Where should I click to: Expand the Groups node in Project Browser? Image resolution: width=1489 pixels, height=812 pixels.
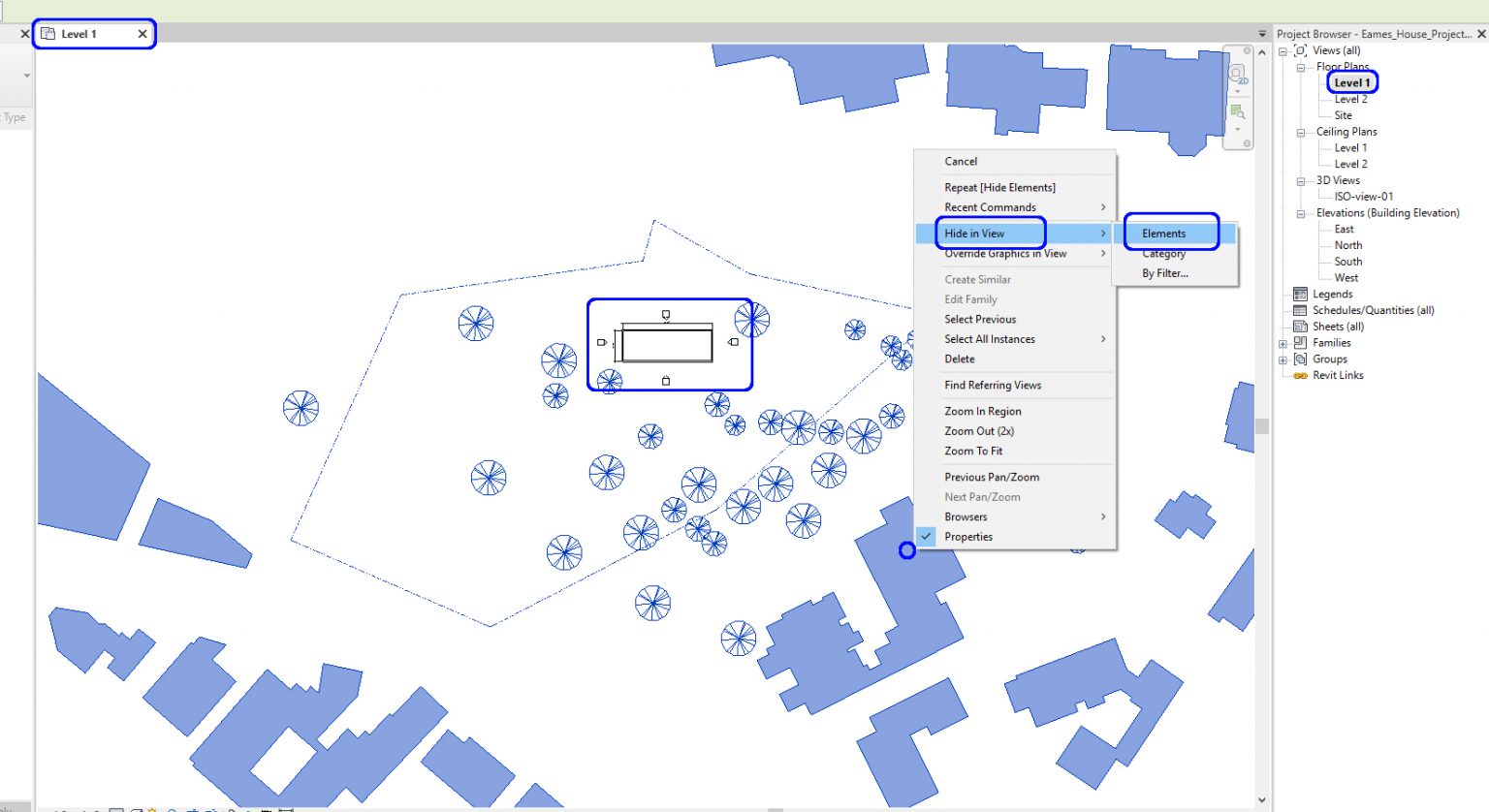[x=1282, y=359]
